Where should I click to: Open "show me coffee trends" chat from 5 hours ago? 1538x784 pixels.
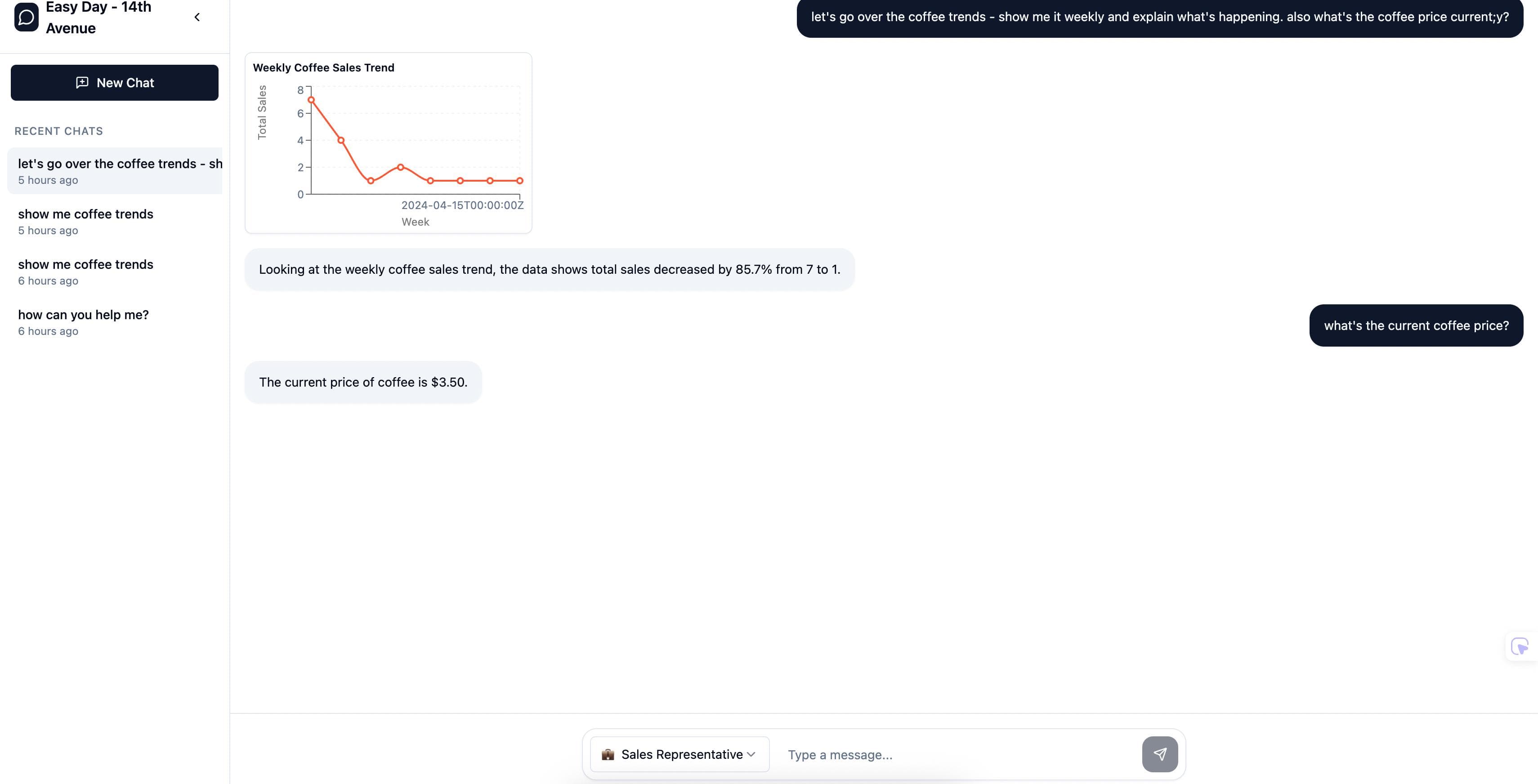pyautogui.click(x=115, y=221)
